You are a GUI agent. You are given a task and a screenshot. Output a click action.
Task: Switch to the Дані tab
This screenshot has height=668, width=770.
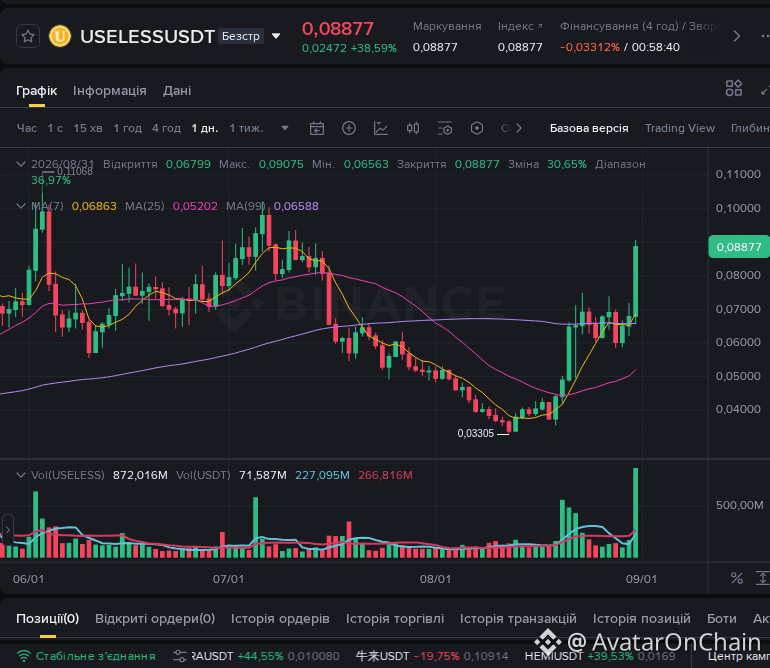(x=177, y=91)
